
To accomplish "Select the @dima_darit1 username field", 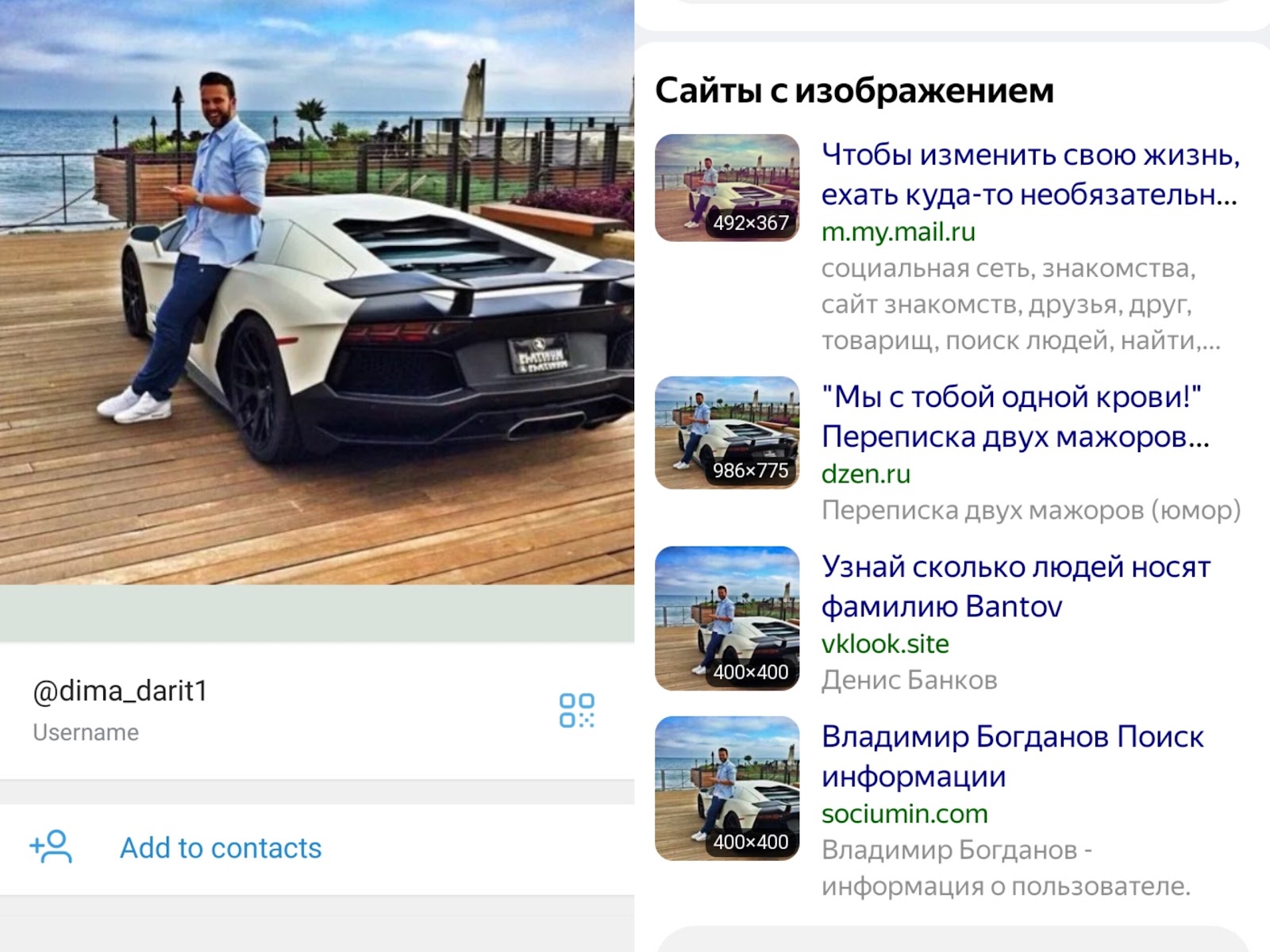I will 317,710.
